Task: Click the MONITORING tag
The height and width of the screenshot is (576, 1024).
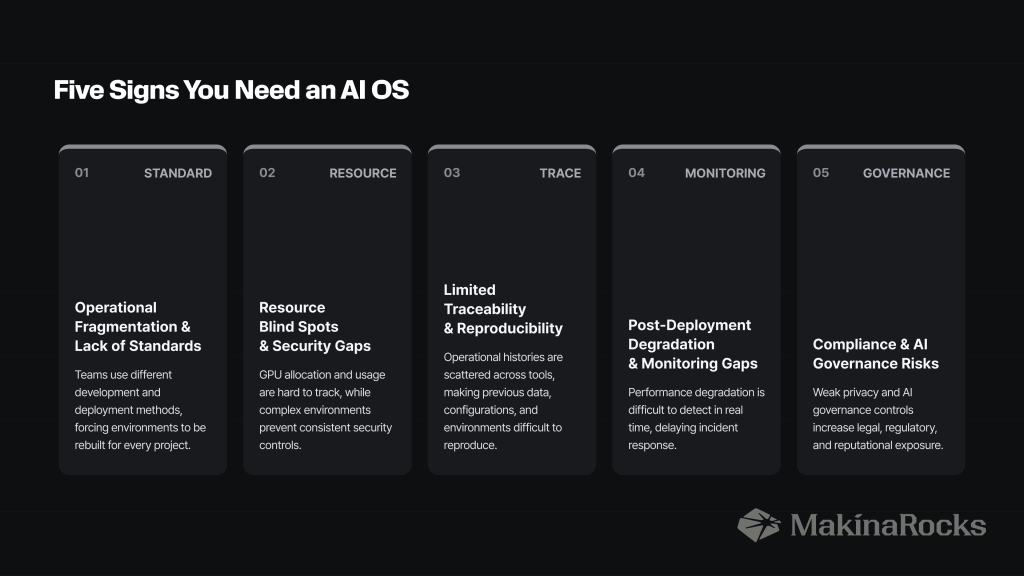Action: pyautogui.click(x=725, y=173)
